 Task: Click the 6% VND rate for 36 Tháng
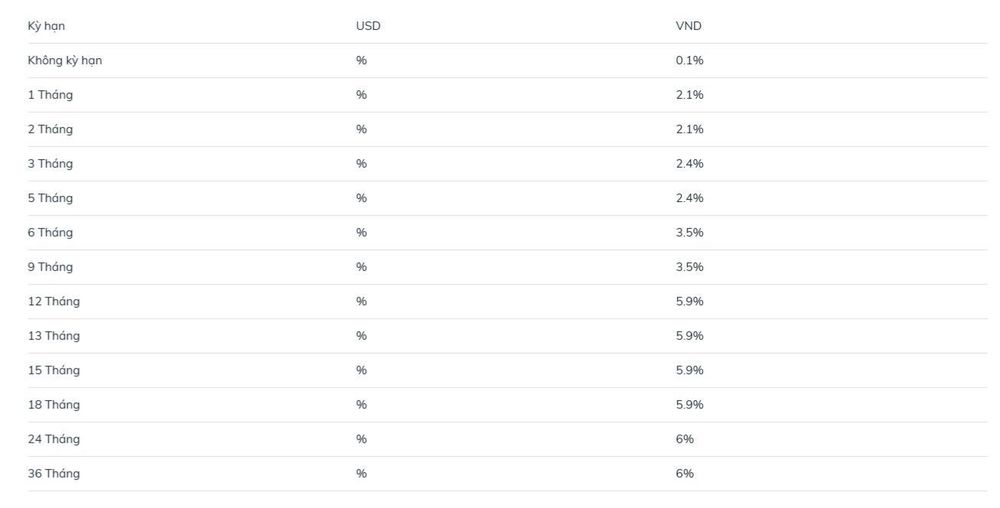click(x=685, y=474)
